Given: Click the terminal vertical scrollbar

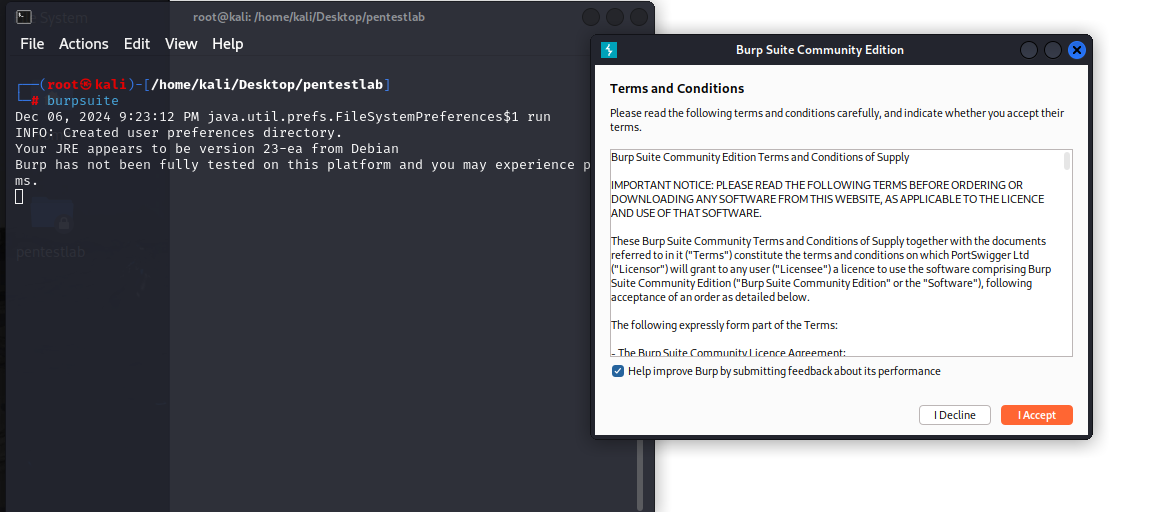Looking at the screenshot, I should pyautogui.click(x=640, y=474).
